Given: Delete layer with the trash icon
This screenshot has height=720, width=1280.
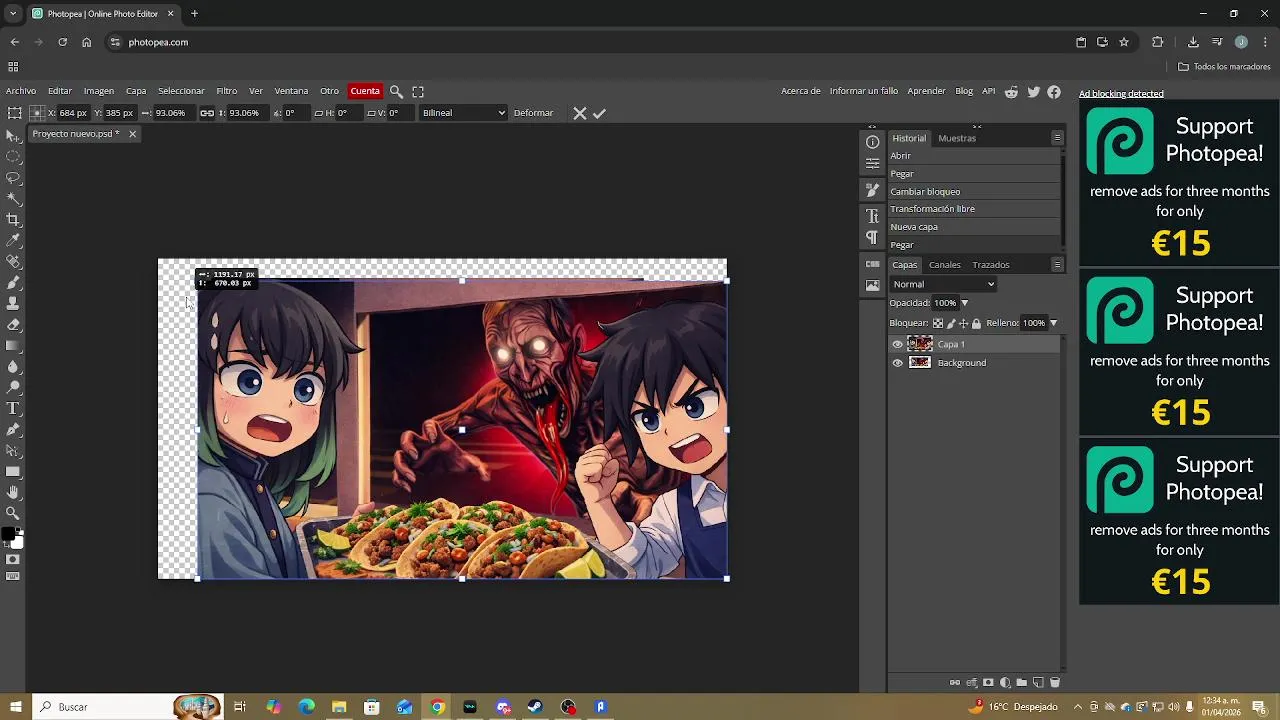Looking at the screenshot, I should pos(1054,683).
